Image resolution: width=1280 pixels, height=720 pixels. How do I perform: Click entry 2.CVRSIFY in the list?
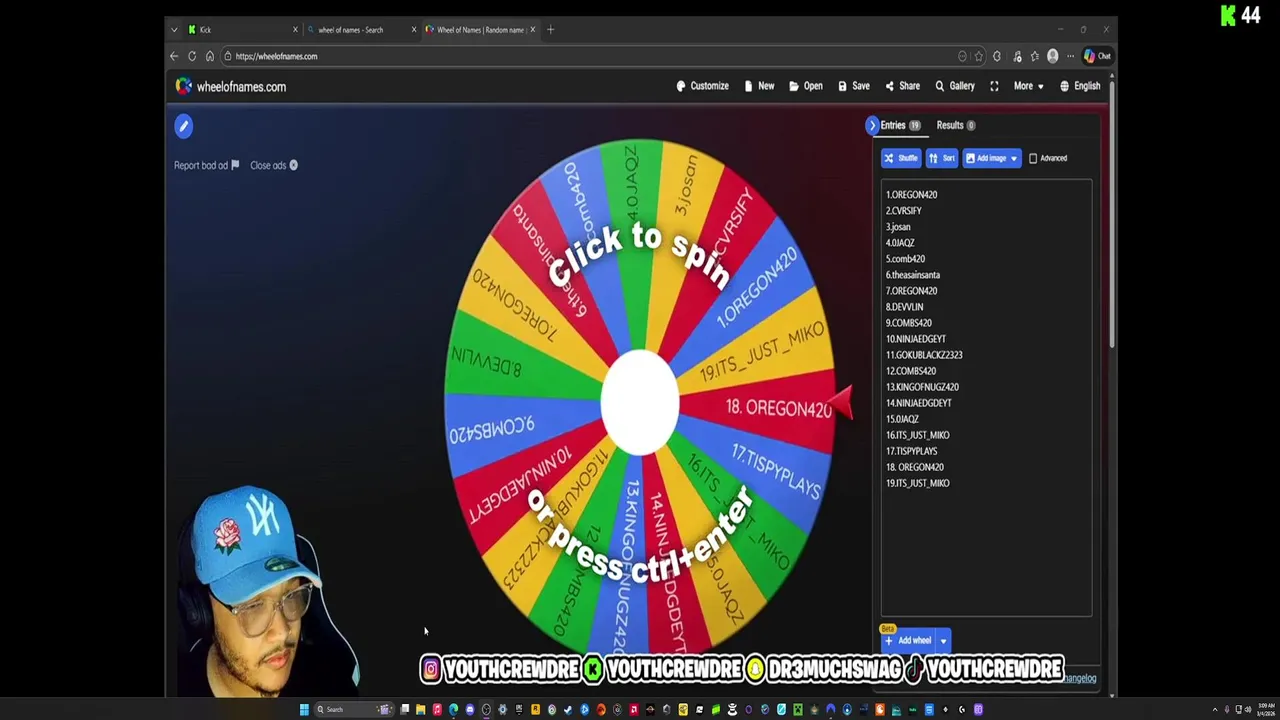coord(903,211)
